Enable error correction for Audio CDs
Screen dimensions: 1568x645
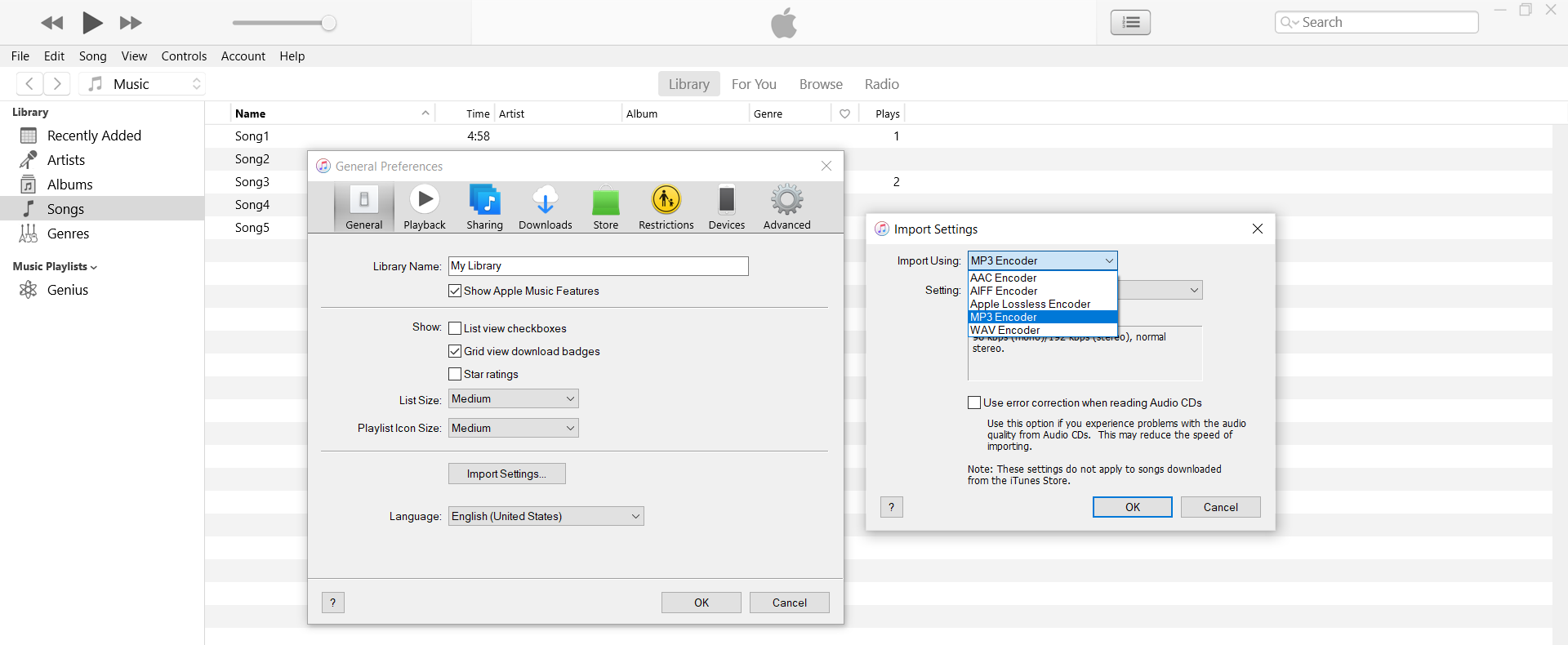pyautogui.click(x=974, y=403)
